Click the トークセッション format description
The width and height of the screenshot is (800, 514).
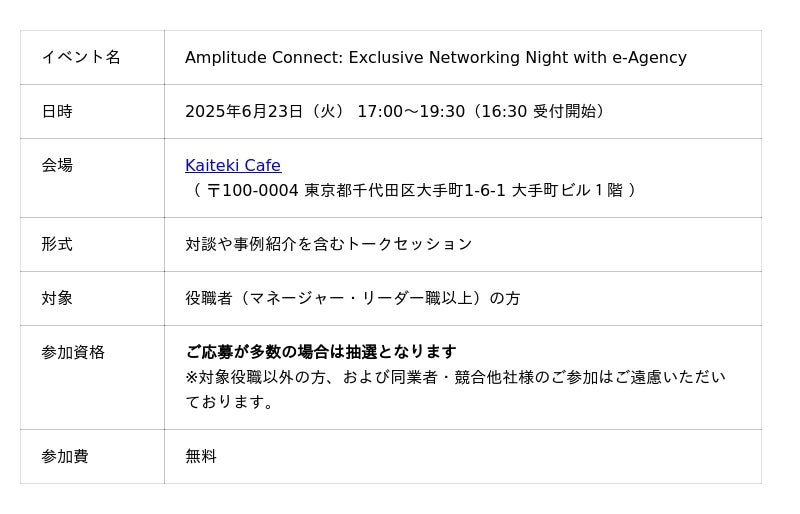click(329, 244)
